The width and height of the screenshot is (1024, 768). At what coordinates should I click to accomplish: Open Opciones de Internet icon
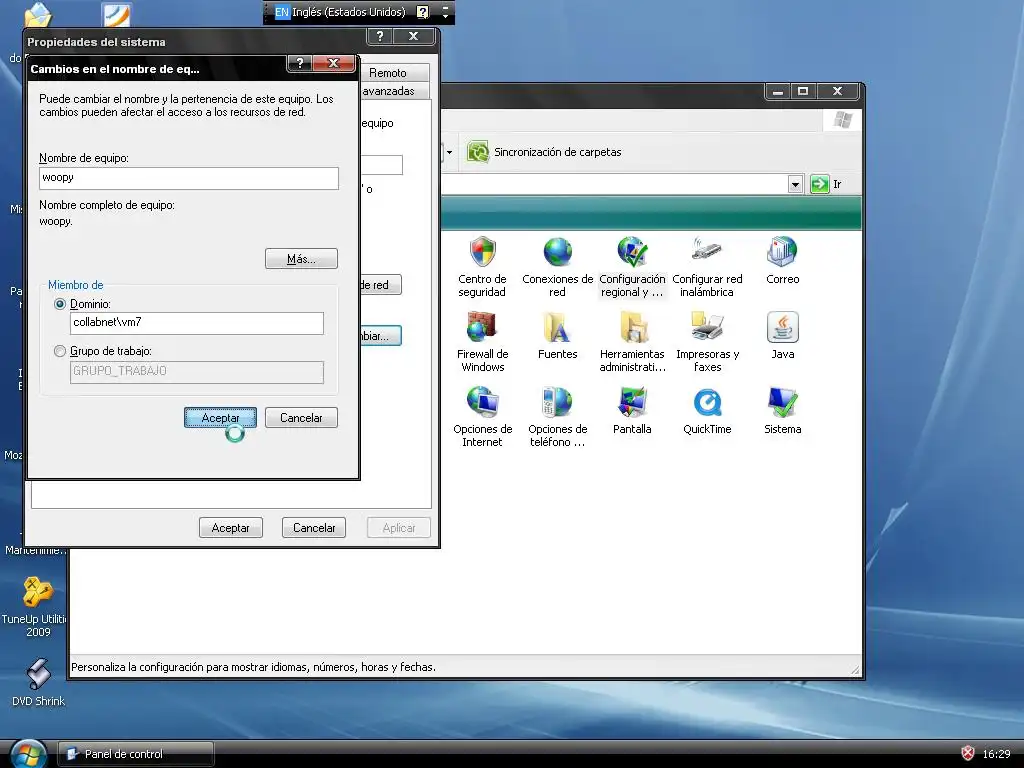(482, 402)
